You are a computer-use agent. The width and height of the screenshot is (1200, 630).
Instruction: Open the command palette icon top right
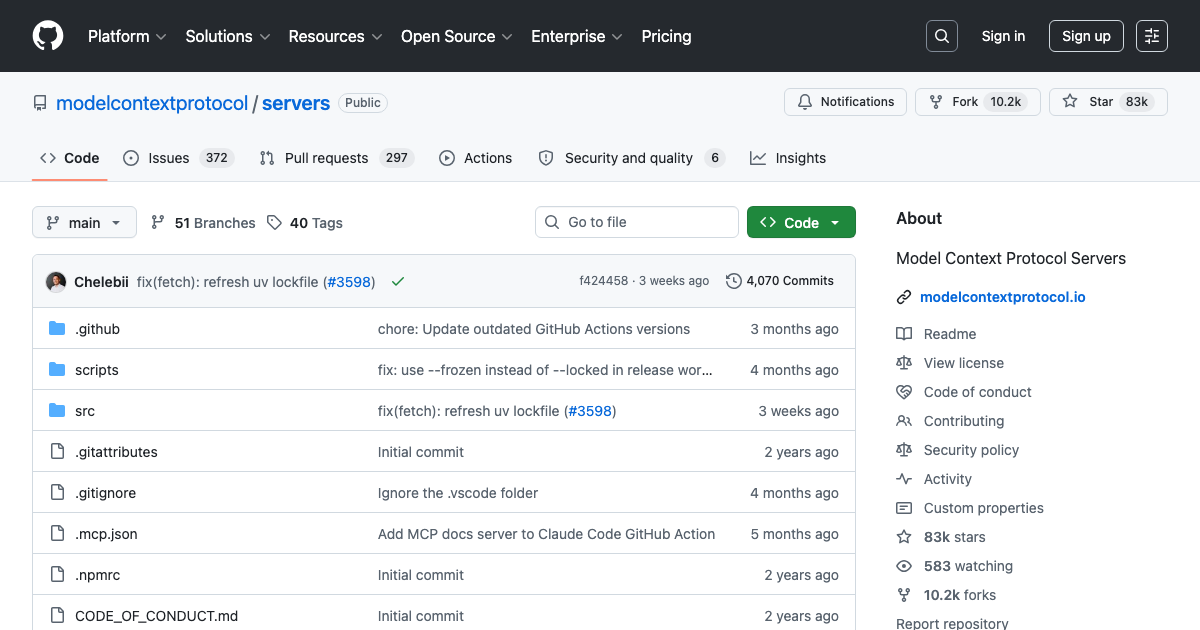[1151, 35]
